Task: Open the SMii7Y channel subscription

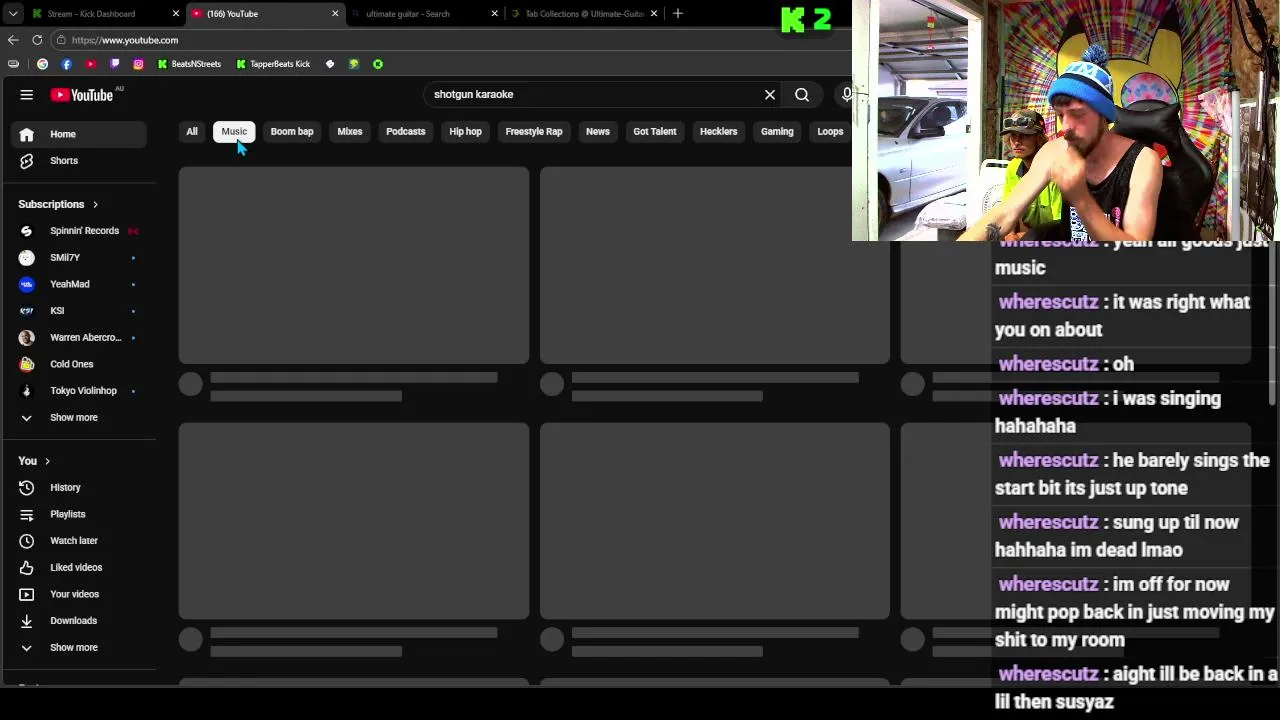Action: [x=78, y=258]
